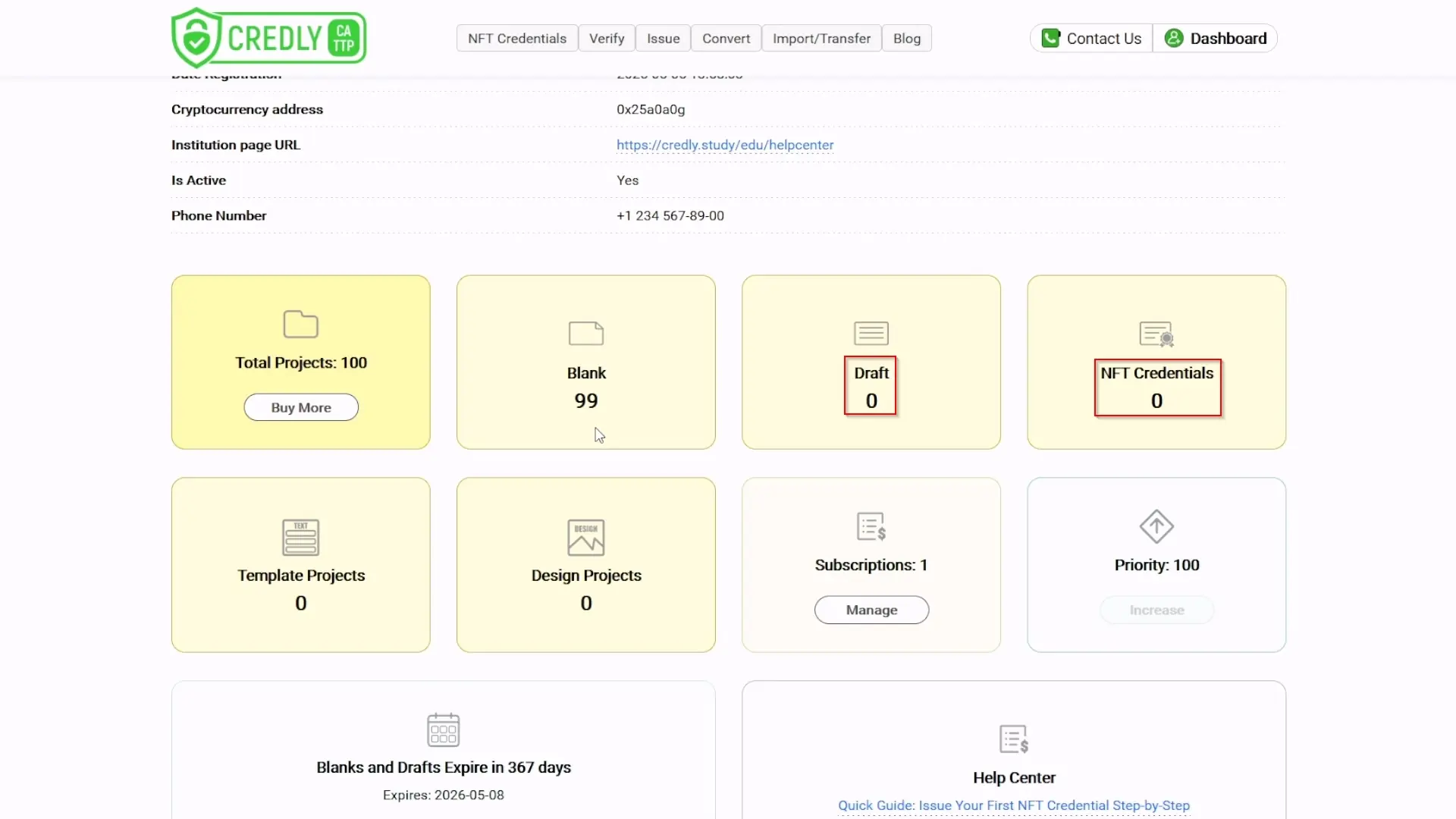Select the Design Projects card label

(586, 576)
